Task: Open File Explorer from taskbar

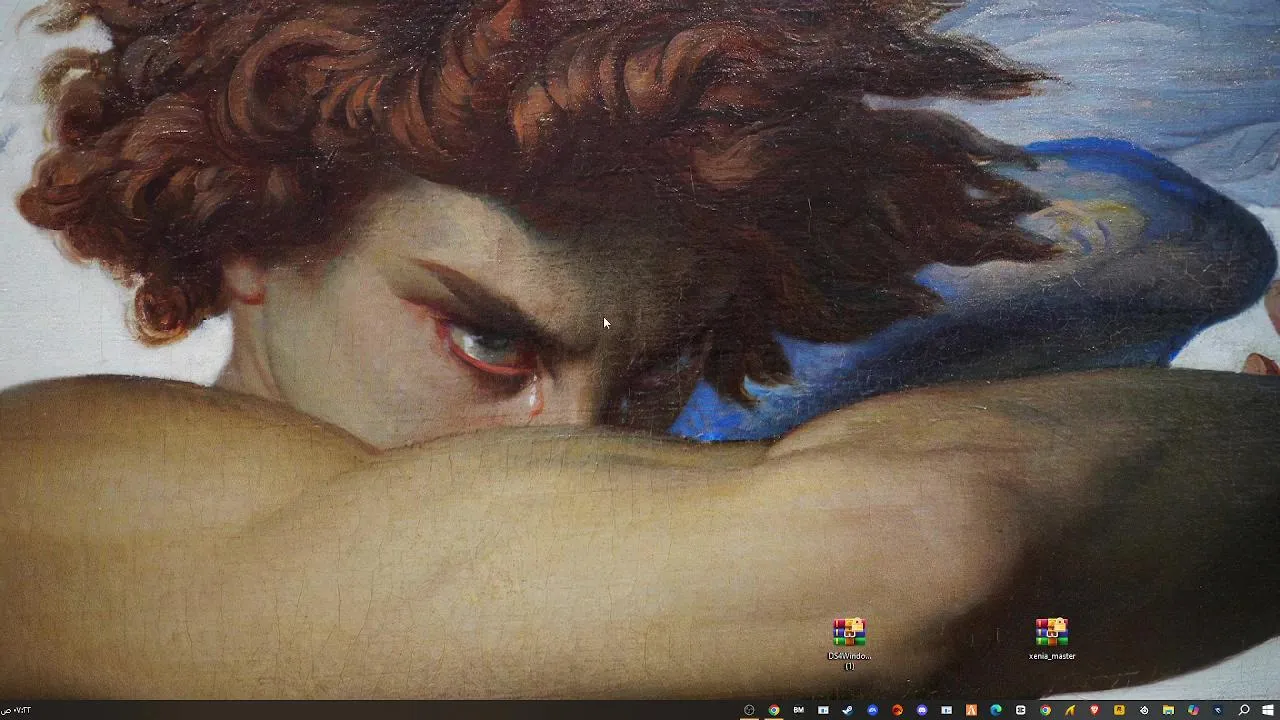Action: click(1168, 710)
